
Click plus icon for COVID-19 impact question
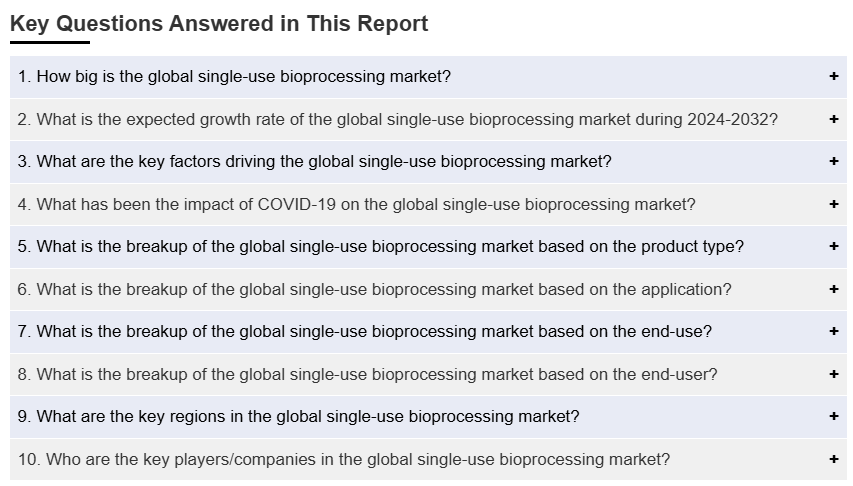click(833, 204)
